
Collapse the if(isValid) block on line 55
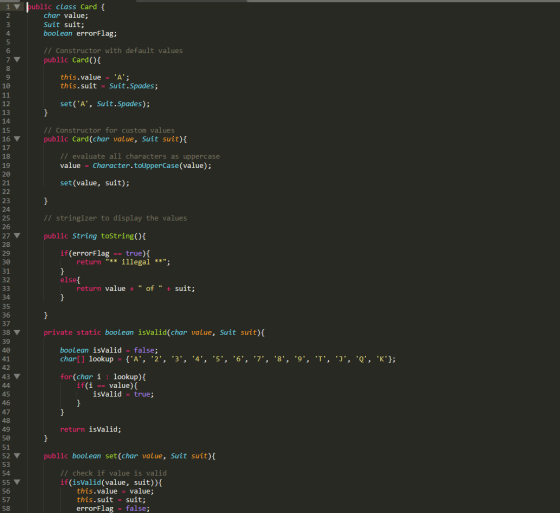click(17, 482)
